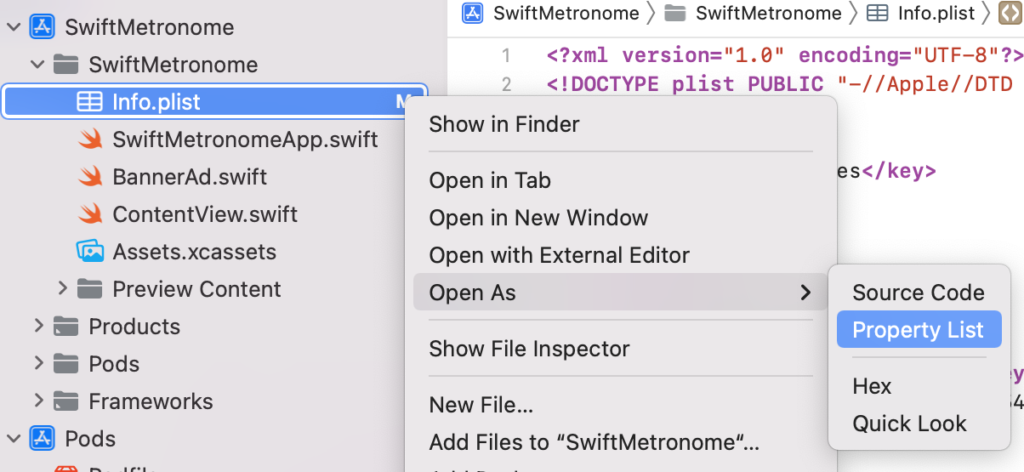Select Source Code in the submenu
1024x472 pixels.
click(x=919, y=292)
